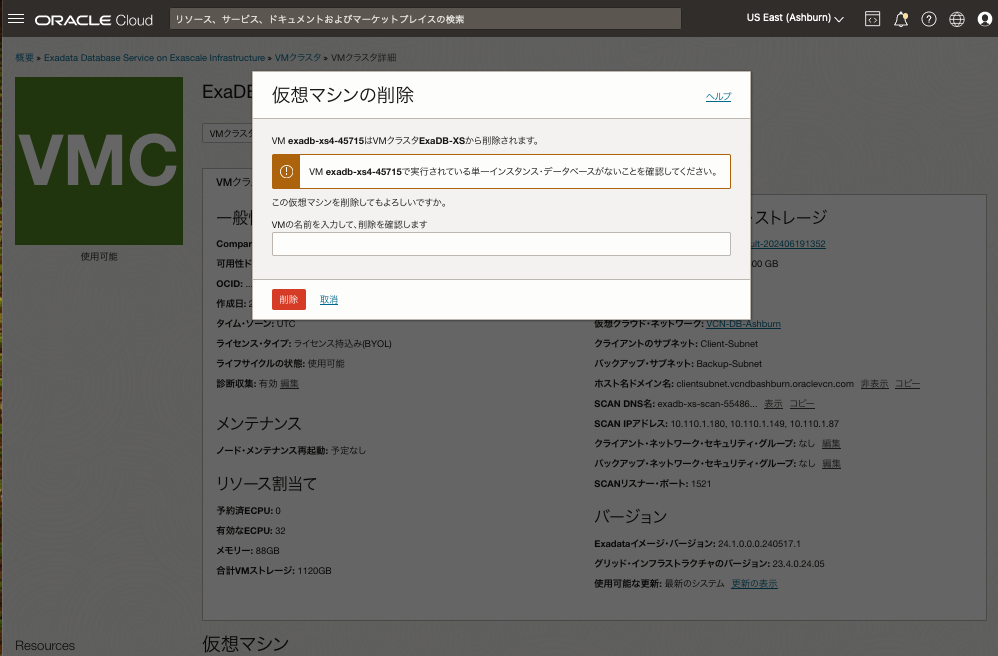
Task: Edit the client network security group via 編集
Action: tap(831, 443)
